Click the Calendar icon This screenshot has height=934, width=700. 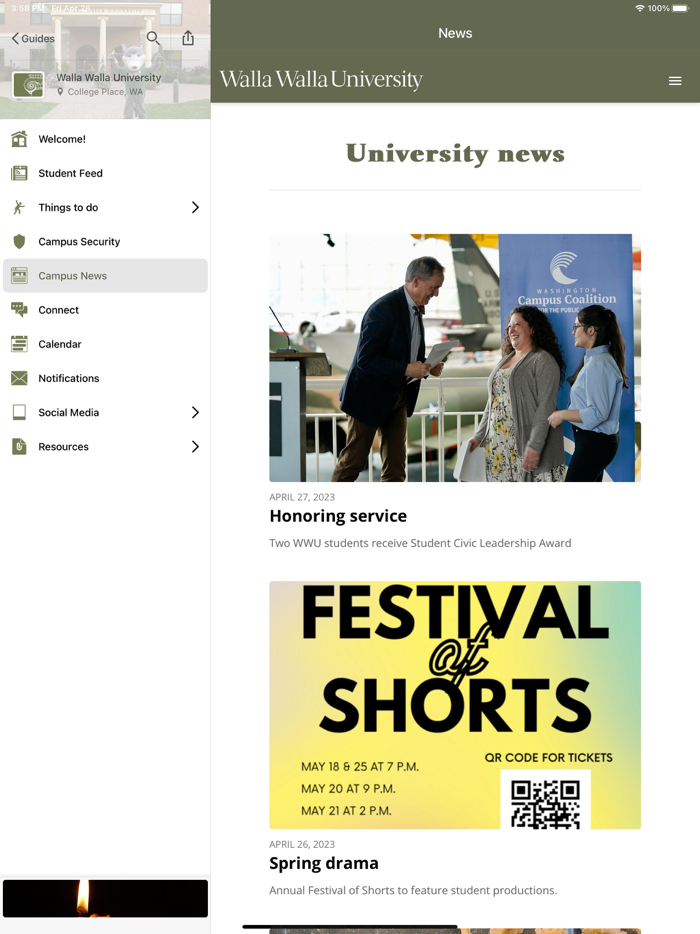click(x=19, y=344)
